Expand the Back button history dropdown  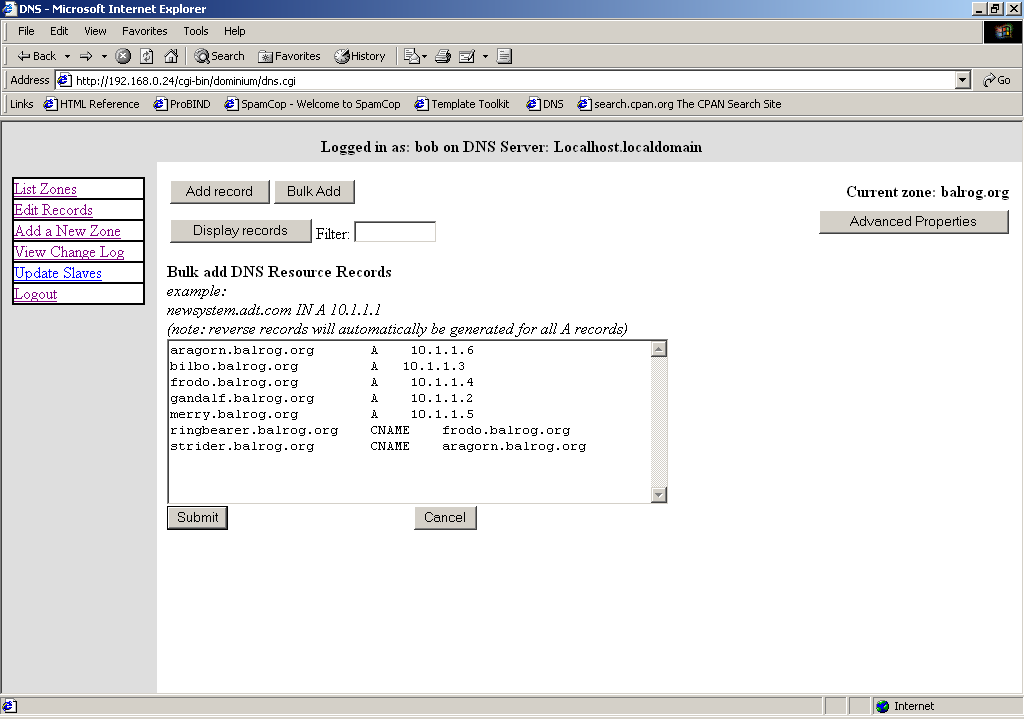pyautogui.click(x=68, y=56)
